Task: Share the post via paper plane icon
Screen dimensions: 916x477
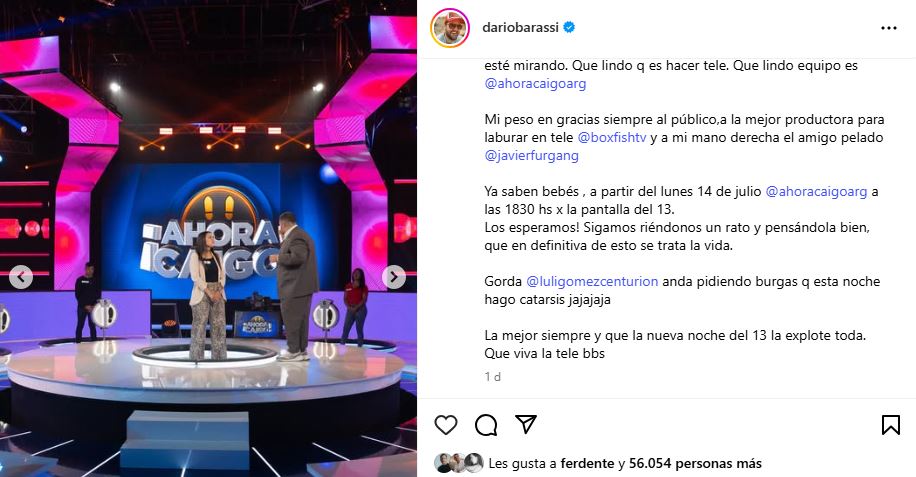Action: 526,424
